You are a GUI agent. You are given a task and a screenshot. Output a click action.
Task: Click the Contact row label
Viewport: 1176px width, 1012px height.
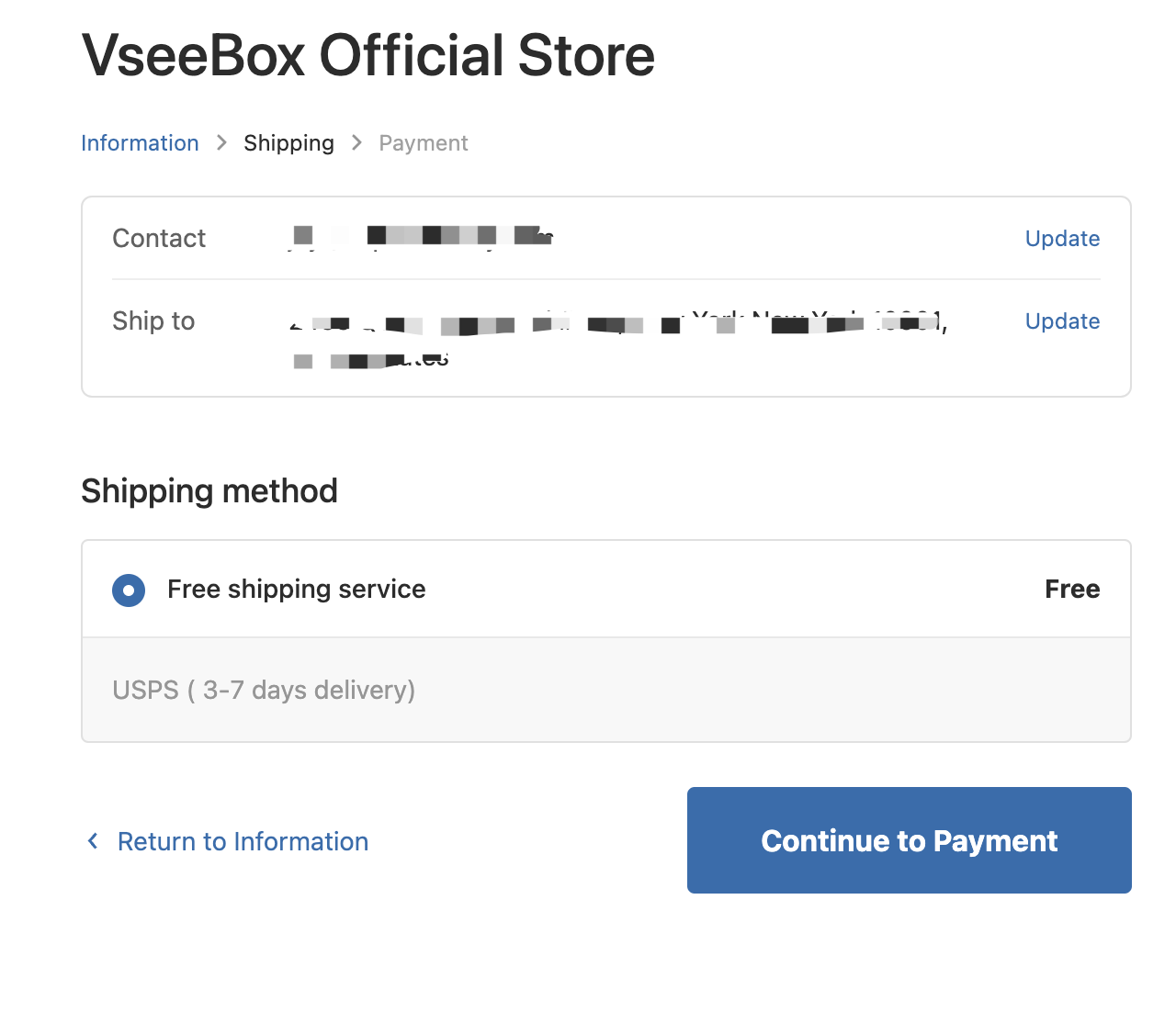(159, 239)
